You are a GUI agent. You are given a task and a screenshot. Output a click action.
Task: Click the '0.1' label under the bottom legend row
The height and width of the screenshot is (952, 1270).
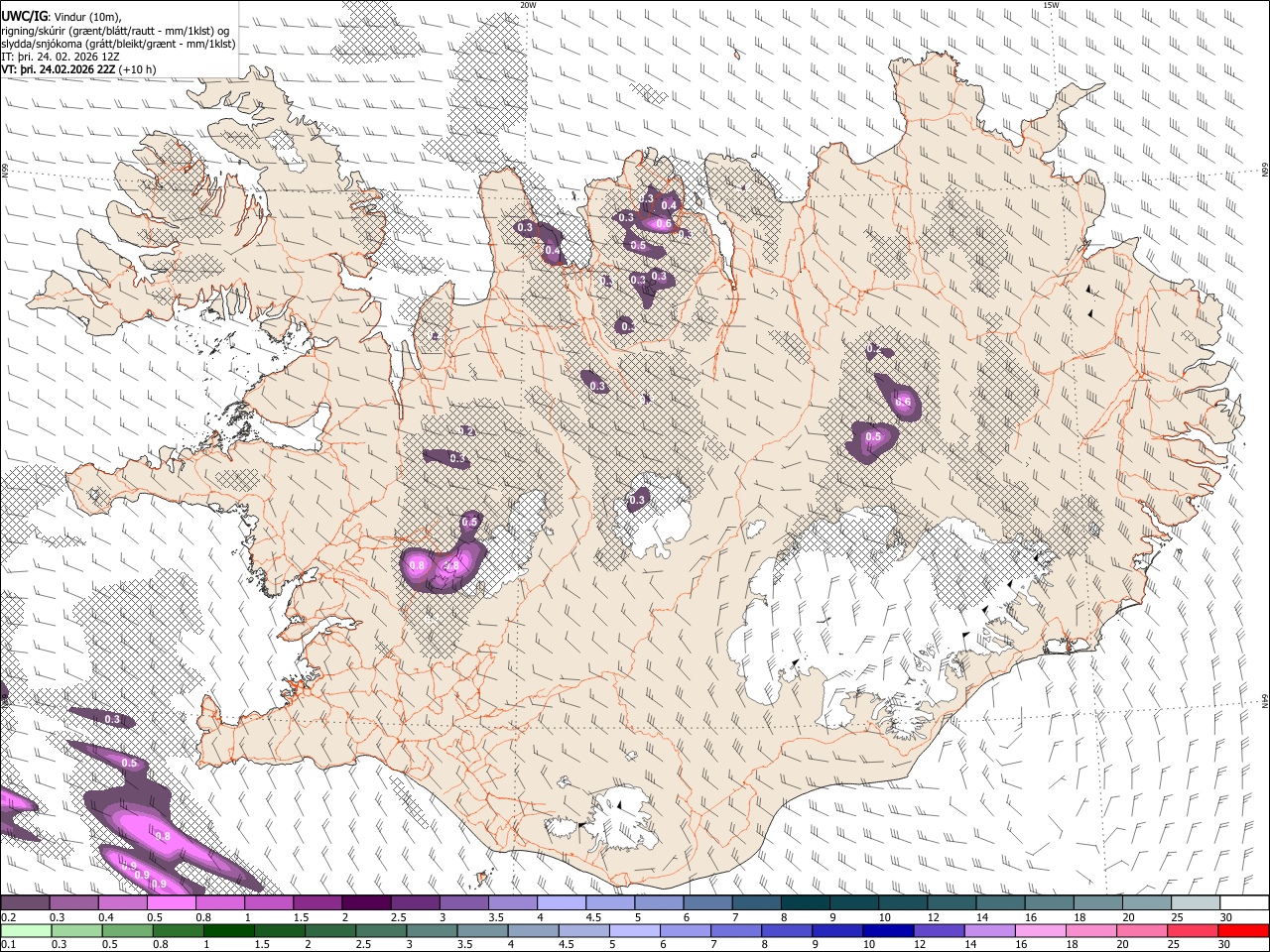7,944
